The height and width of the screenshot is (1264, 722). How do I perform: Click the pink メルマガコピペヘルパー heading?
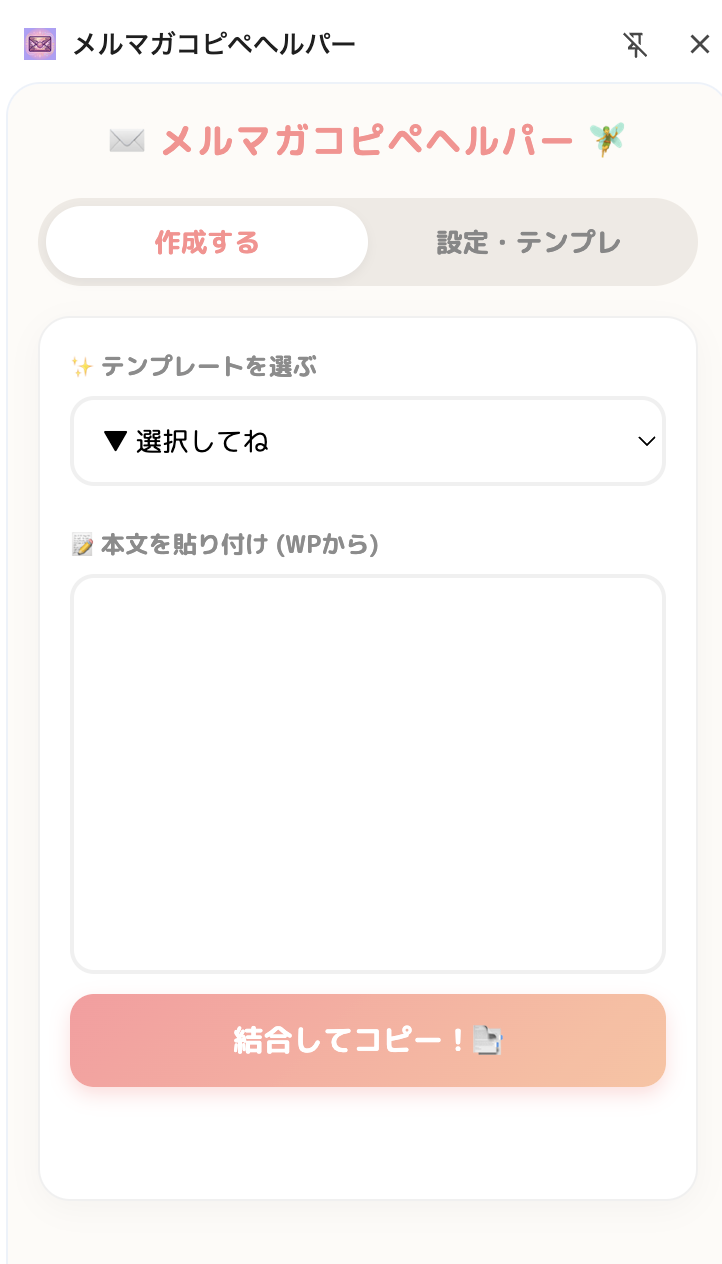[x=367, y=141]
